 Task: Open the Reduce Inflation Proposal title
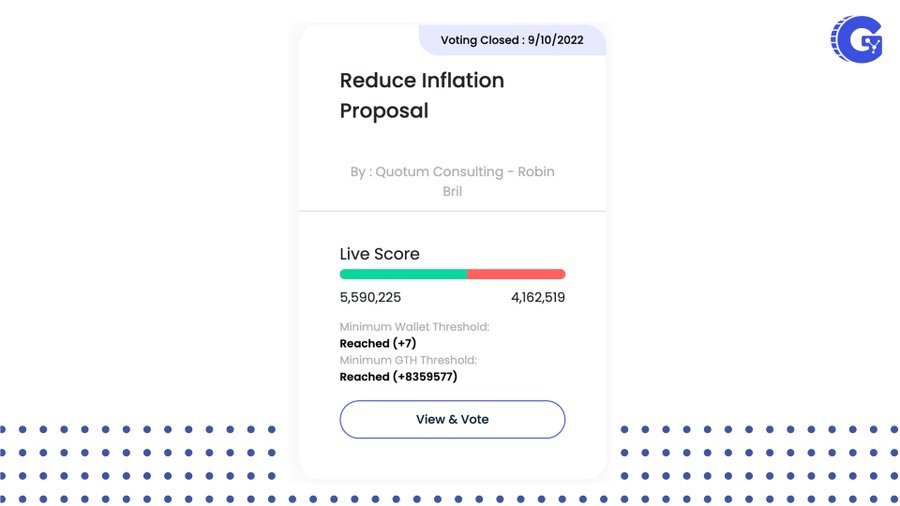click(421, 95)
